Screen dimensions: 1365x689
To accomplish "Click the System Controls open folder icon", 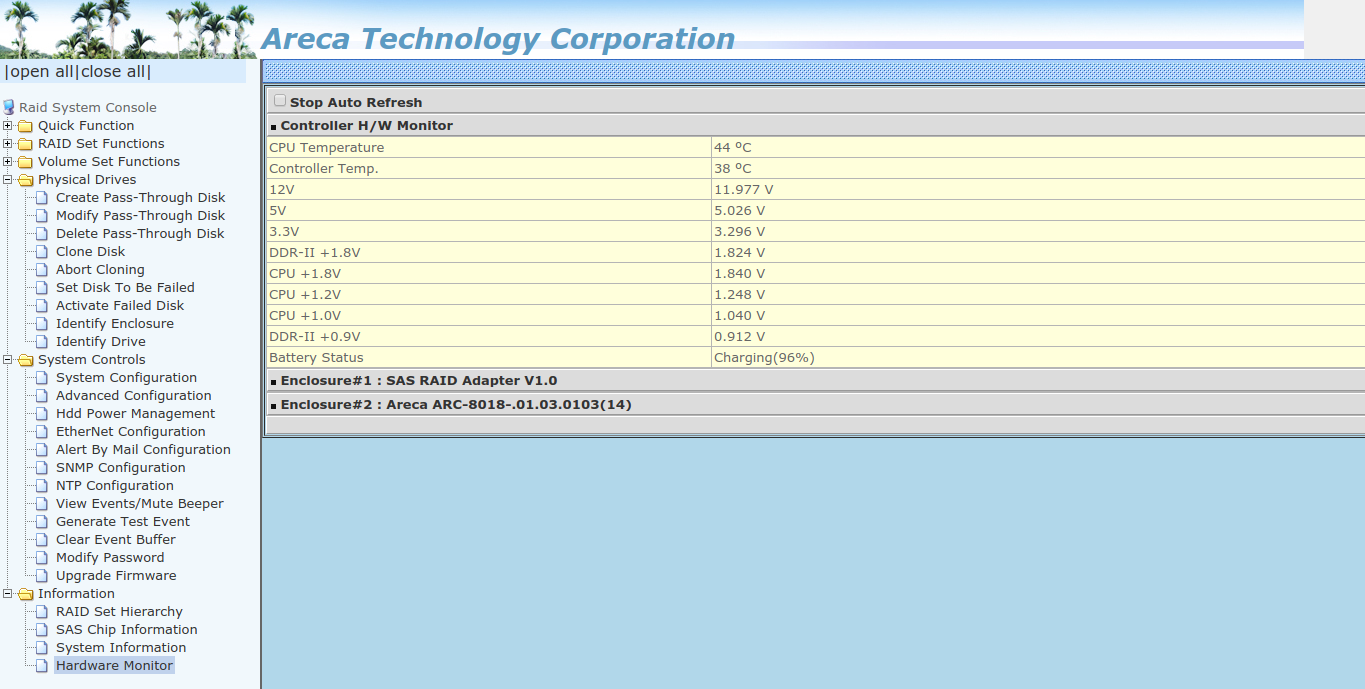I will [25, 360].
